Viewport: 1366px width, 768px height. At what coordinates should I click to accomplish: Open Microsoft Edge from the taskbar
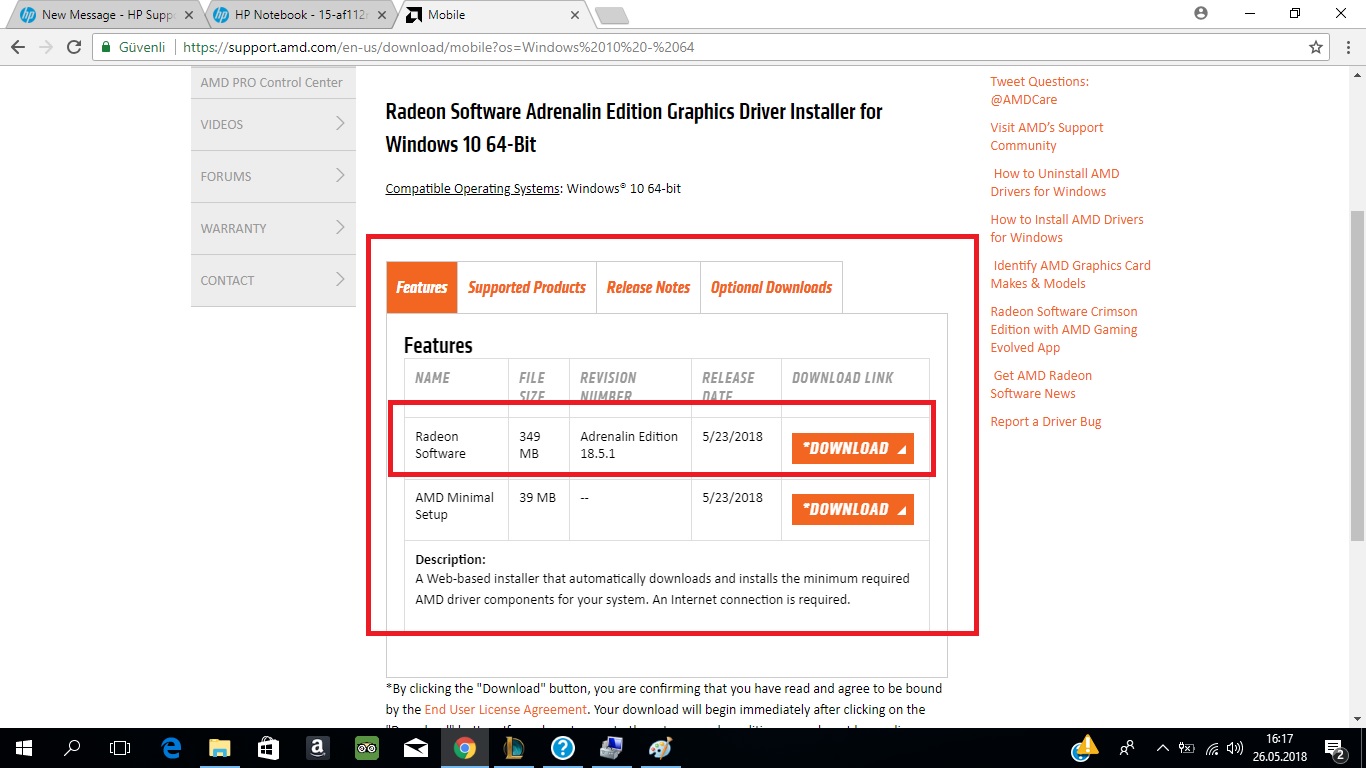click(171, 747)
